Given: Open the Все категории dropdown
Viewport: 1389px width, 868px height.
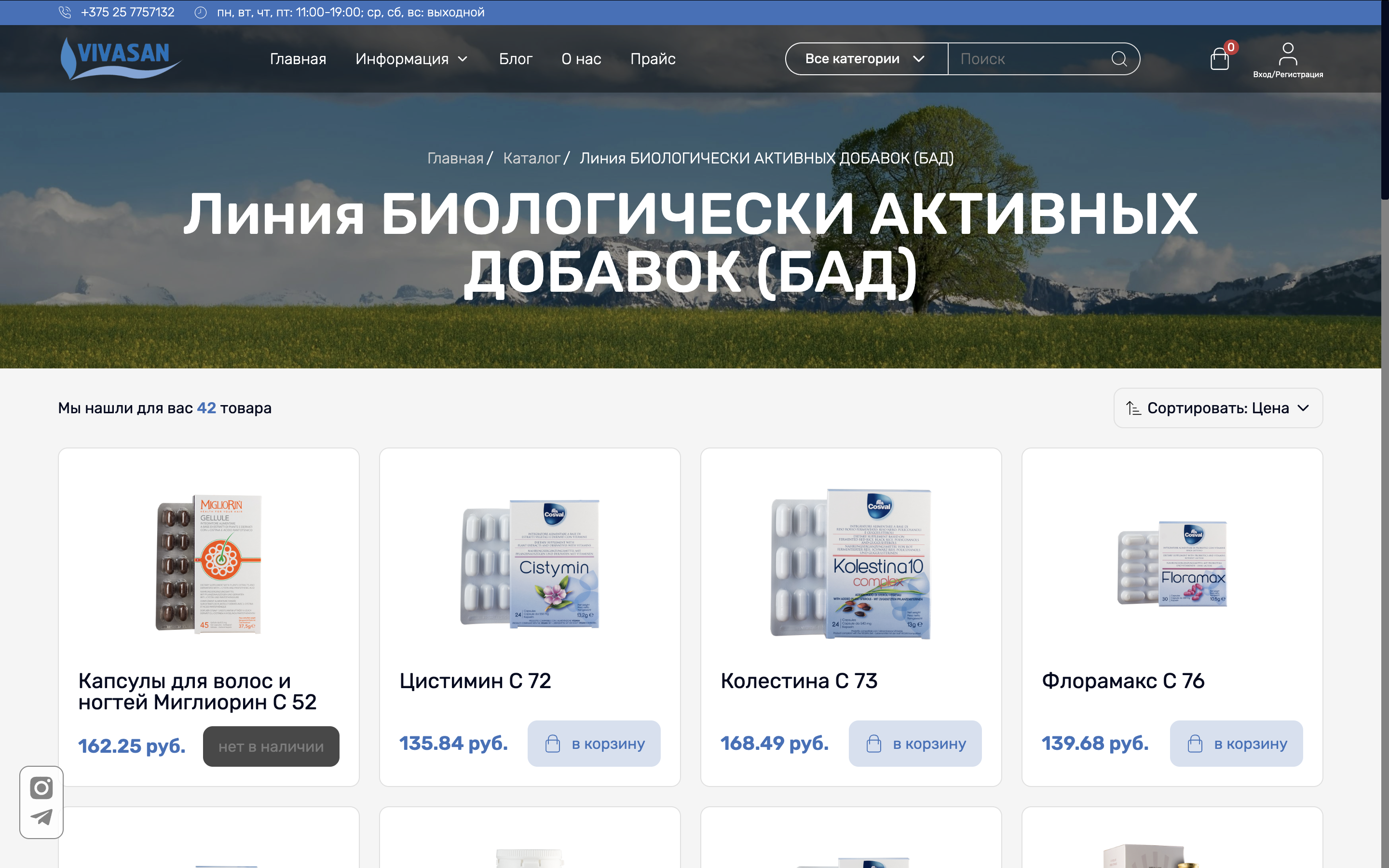Looking at the screenshot, I should (867, 58).
